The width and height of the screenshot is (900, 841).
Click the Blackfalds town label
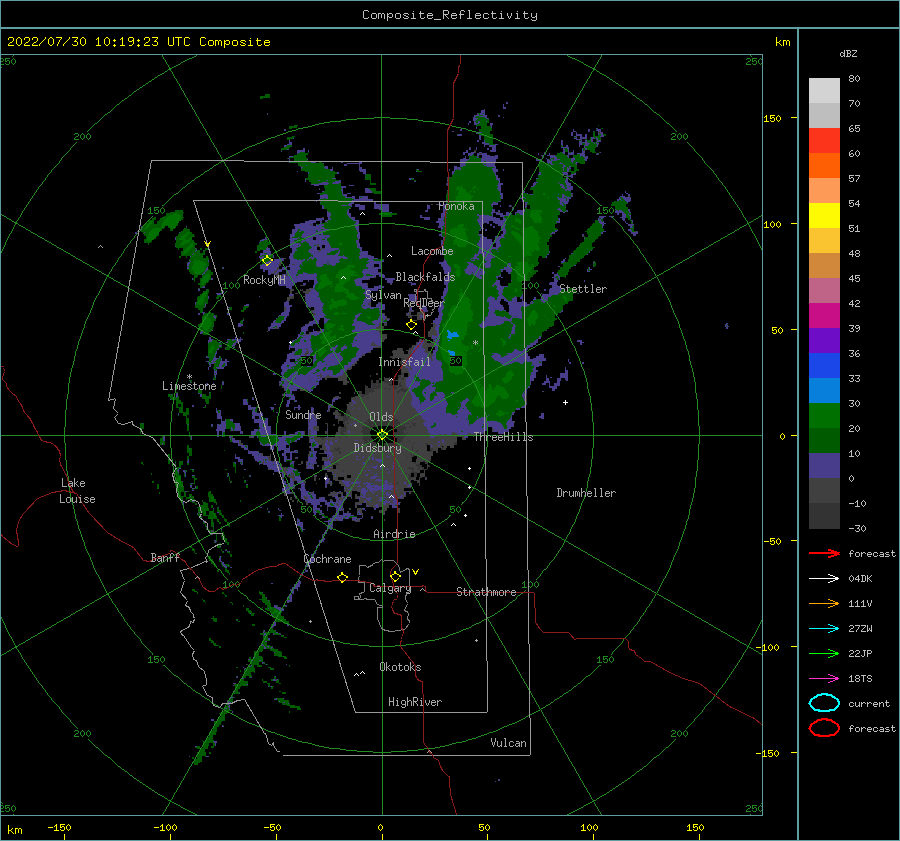(425, 277)
